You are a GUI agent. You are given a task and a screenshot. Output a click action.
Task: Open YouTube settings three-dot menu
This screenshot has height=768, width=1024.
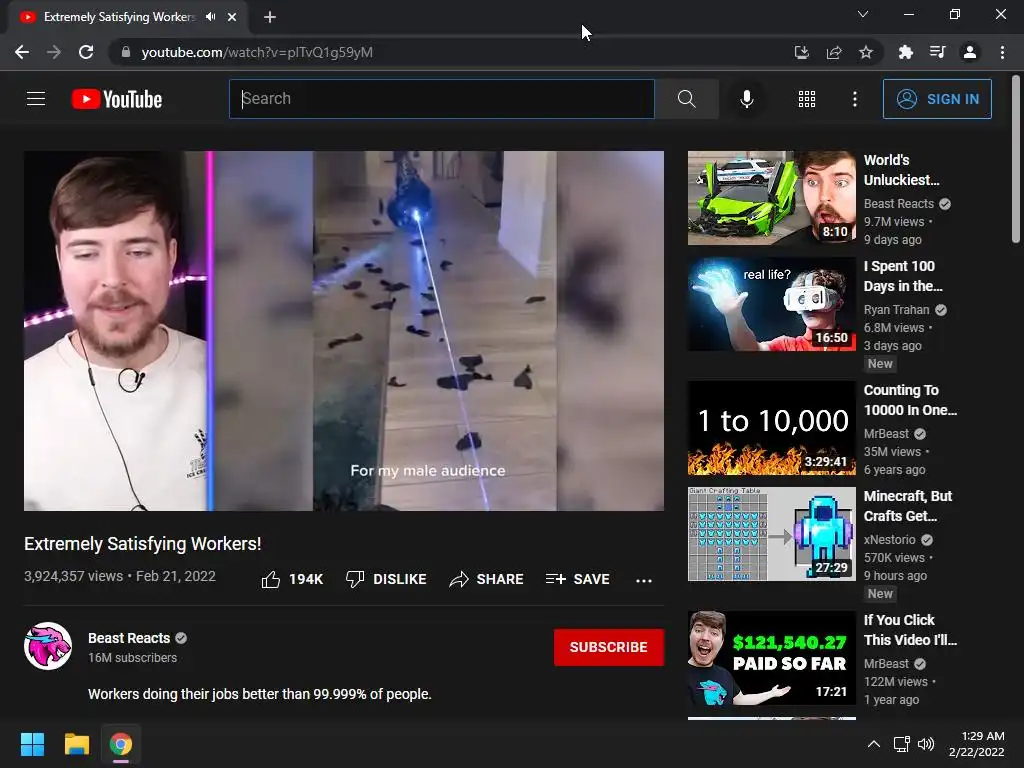854,99
